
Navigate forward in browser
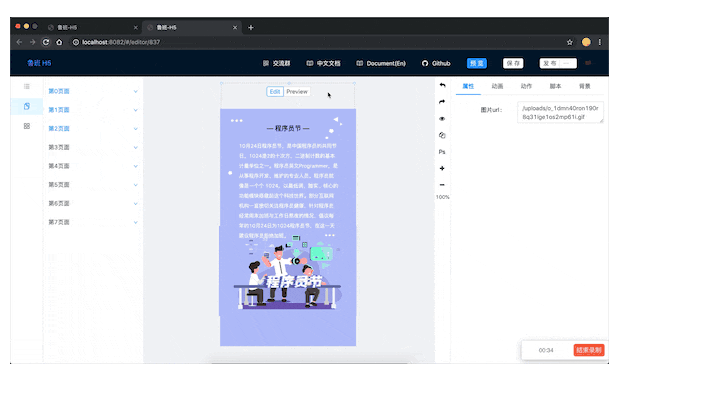point(32,42)
